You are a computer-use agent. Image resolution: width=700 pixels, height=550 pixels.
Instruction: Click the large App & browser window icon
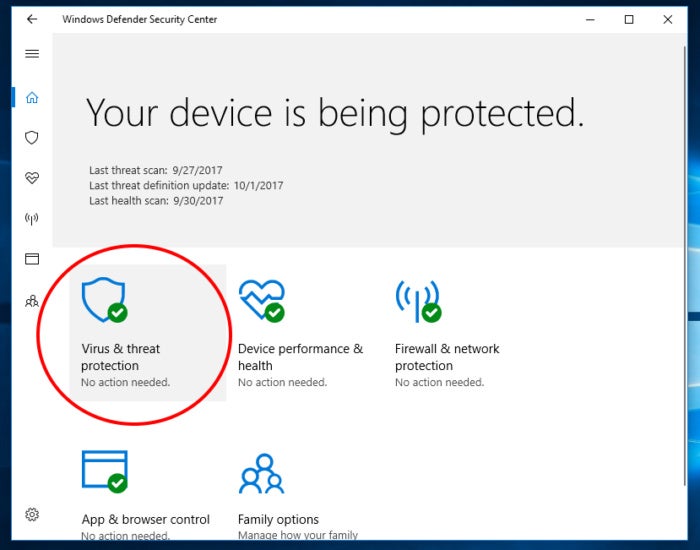coord(105,471)
